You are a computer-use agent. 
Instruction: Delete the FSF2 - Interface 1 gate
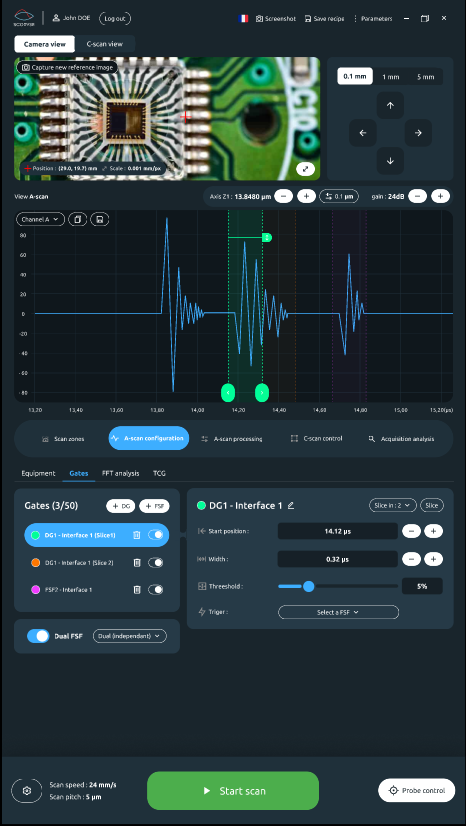coord(137,590)
